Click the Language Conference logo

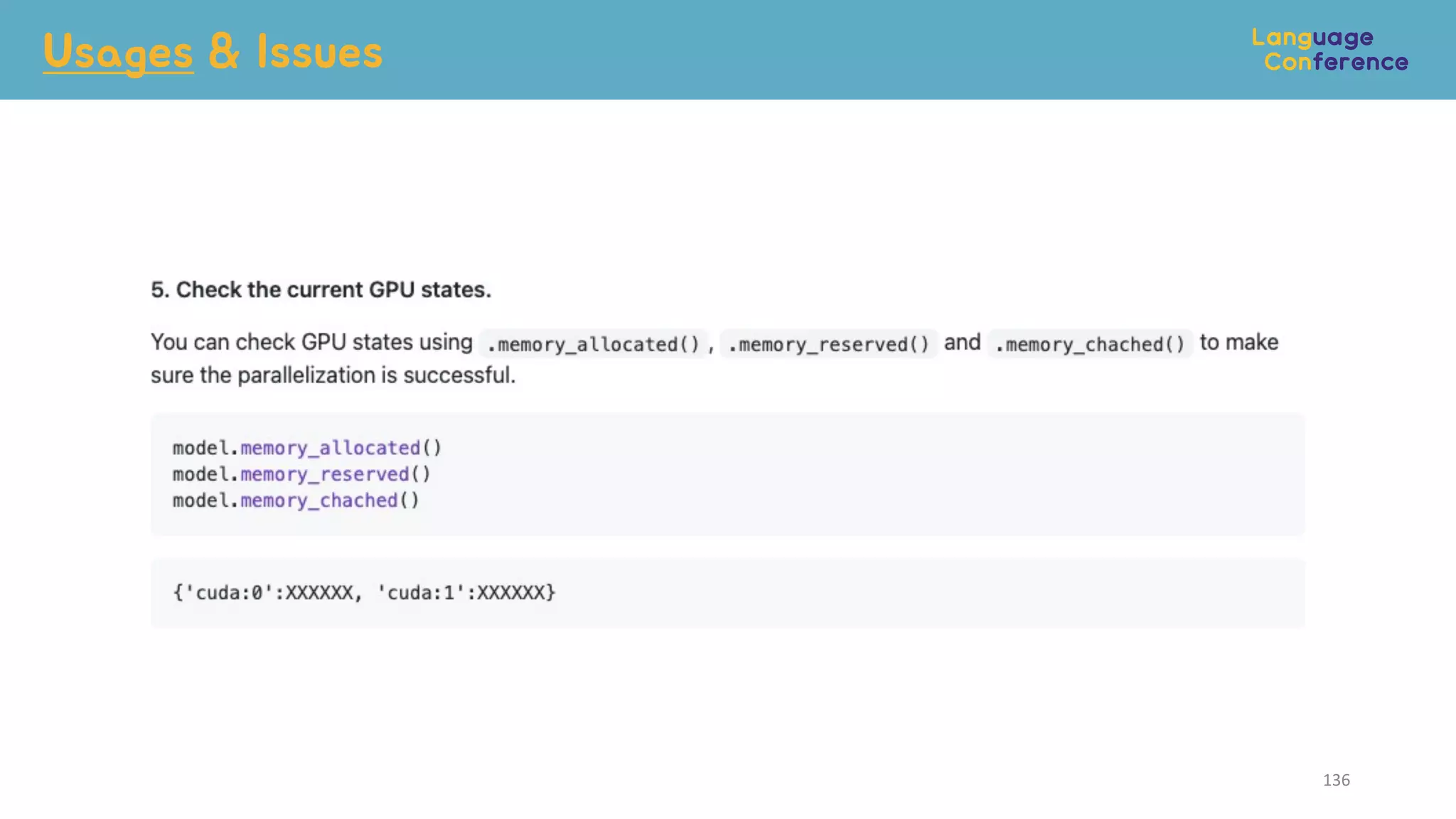pyautogui.click(x=1329, y=50)
